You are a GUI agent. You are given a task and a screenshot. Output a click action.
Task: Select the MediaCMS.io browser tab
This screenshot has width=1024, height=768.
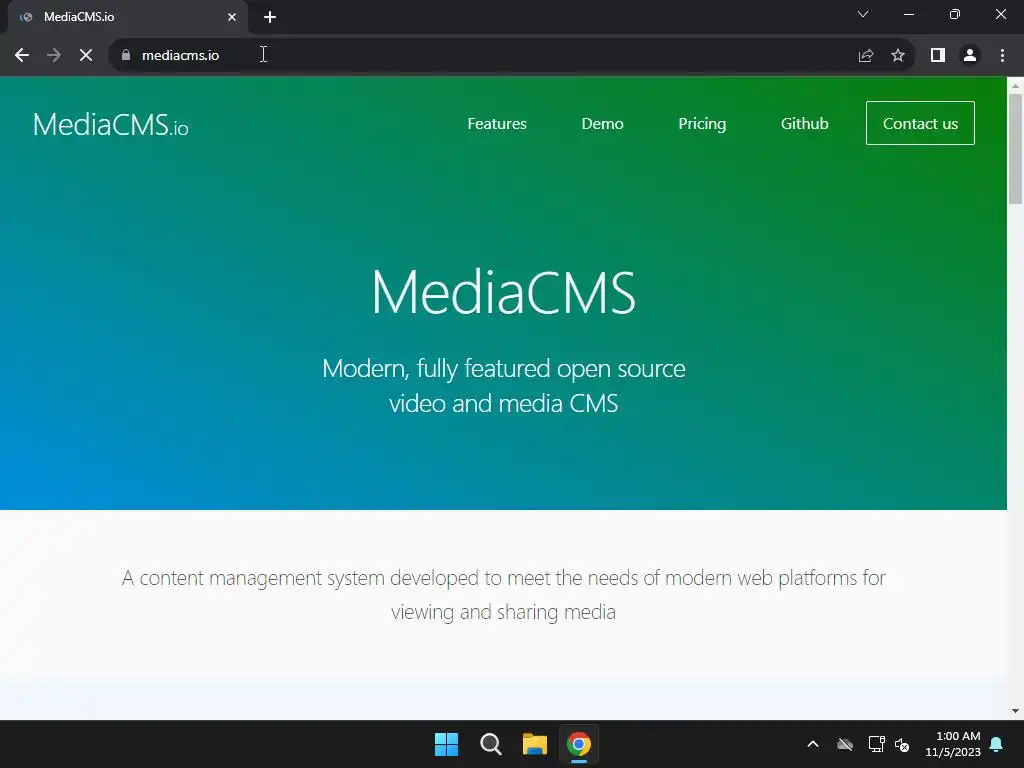128,17
